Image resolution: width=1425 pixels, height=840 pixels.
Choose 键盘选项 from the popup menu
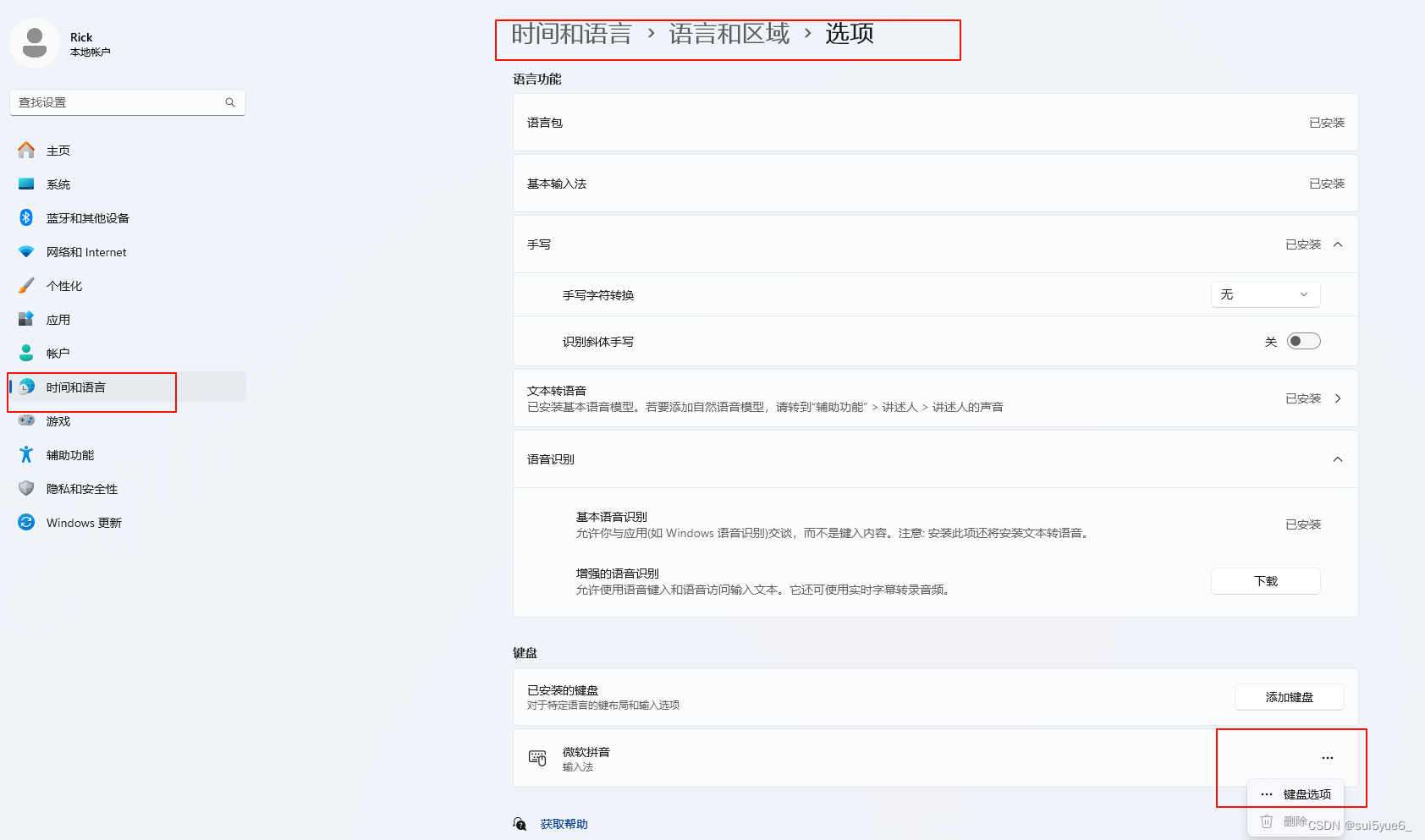[1296, 794]
